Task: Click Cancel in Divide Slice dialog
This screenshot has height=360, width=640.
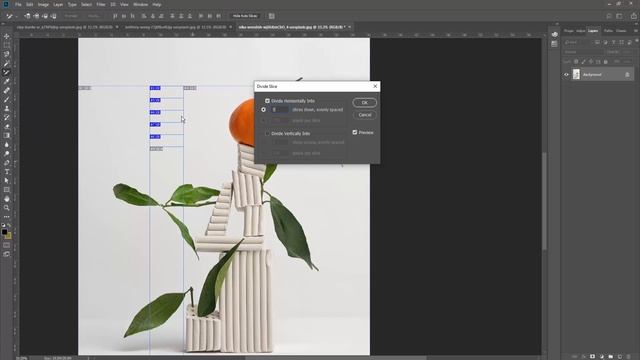Action: pyautogui.click(x=364, y=115)
